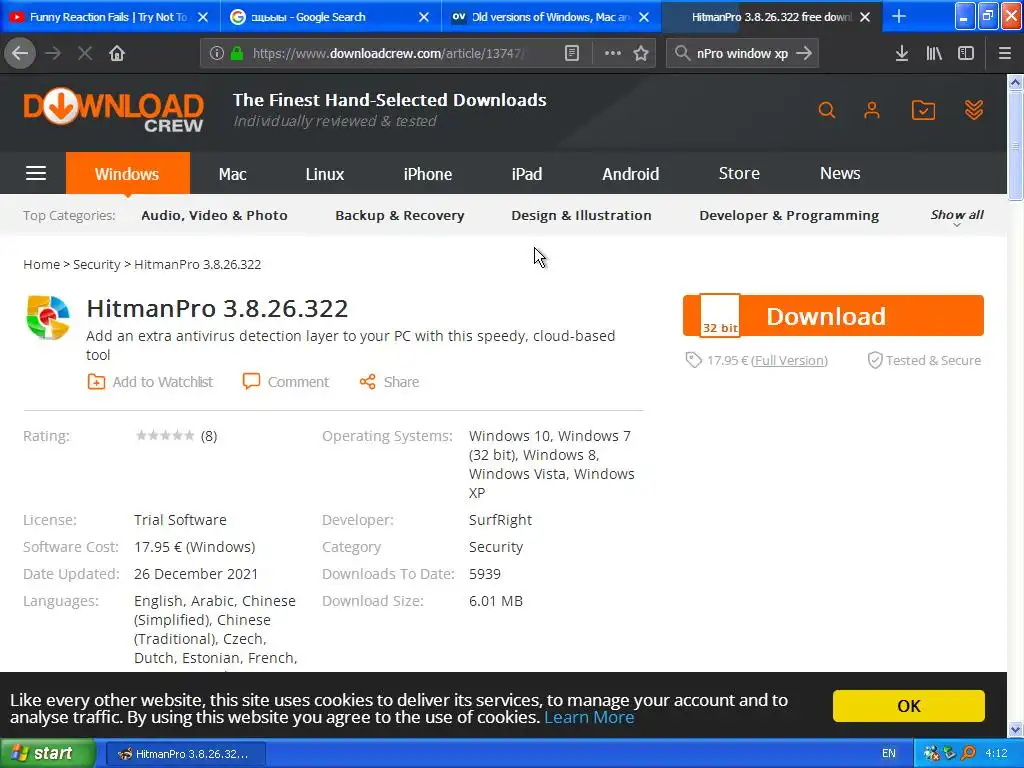The width and height of the screenshot is (1024, 768).
Task: Select the Windows platform tab
Action: click(127, 174)
